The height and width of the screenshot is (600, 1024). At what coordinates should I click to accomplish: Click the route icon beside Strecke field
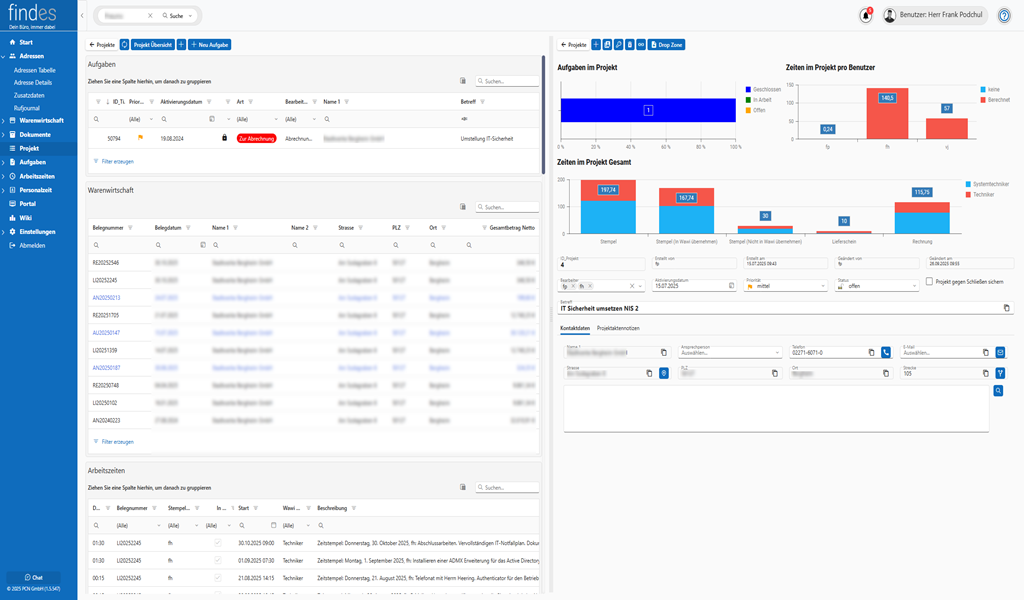click(x=999, y=373)
